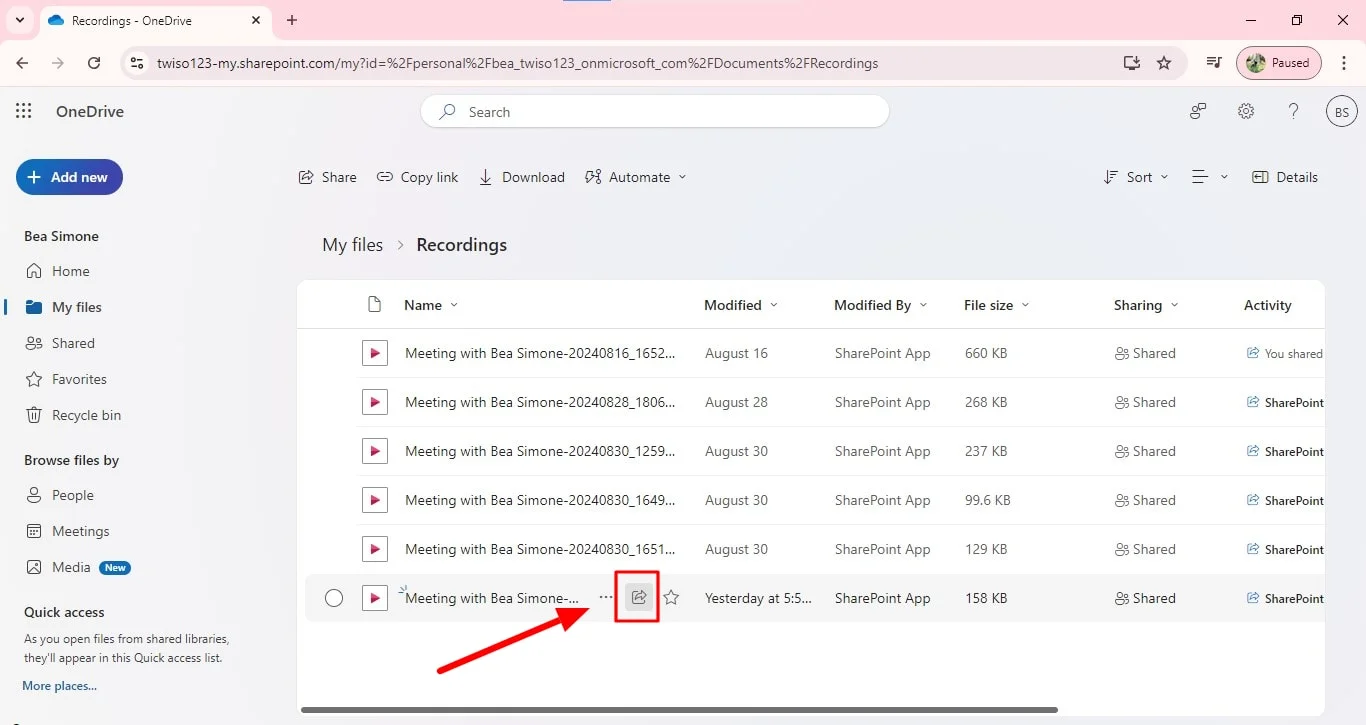Click the horizontal scrollbar of the file list
This screenshot has width=1366, height=725.
679,710
